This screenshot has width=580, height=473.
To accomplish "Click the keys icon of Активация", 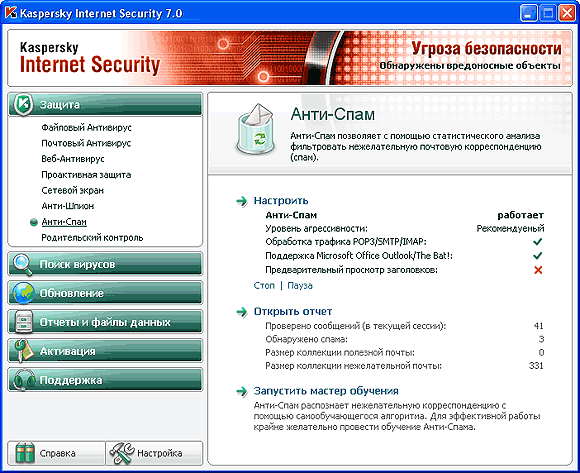I will click(x=23, y=351).
